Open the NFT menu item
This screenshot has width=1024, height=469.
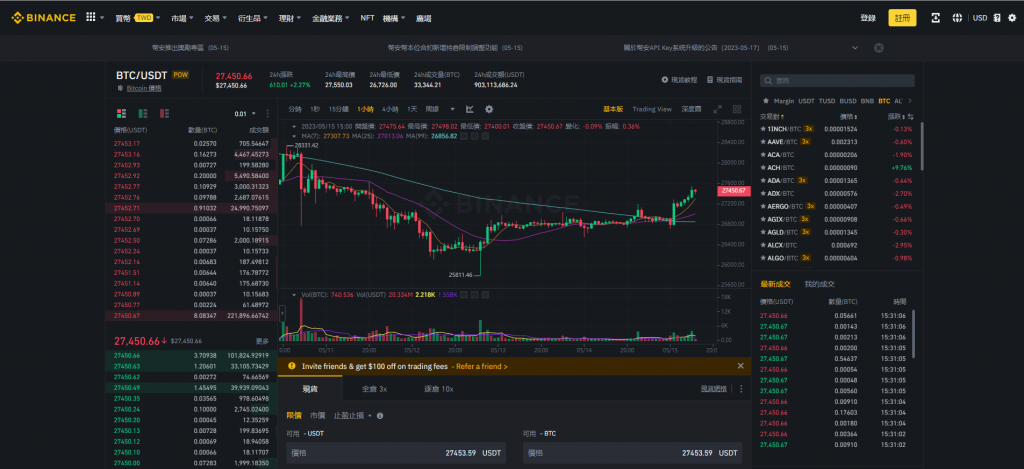[368, 18]
